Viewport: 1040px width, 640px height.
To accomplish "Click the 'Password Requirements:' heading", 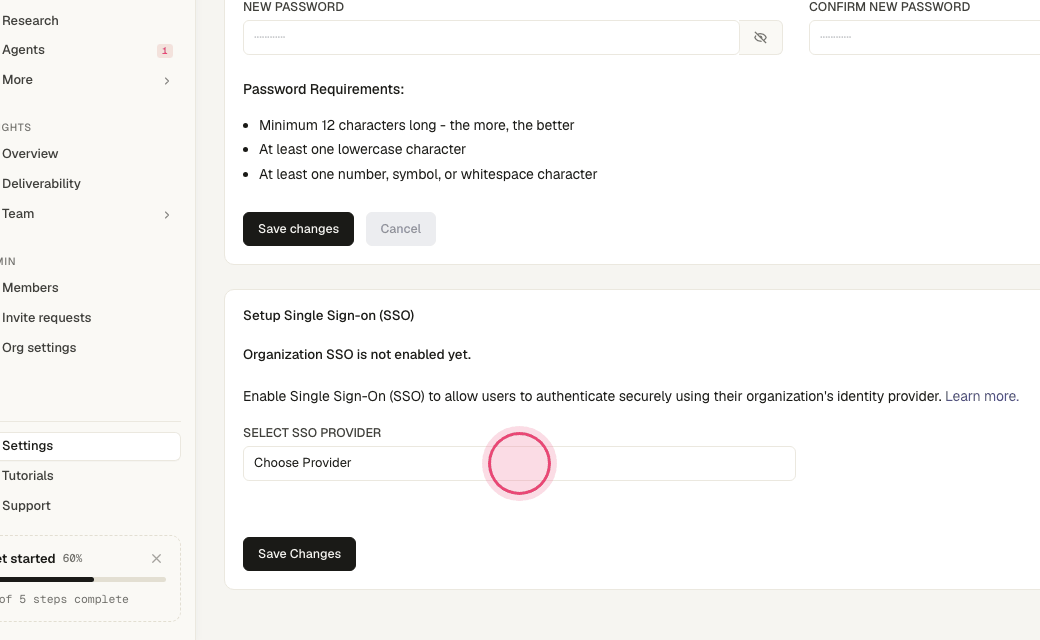I will point(324,90).
